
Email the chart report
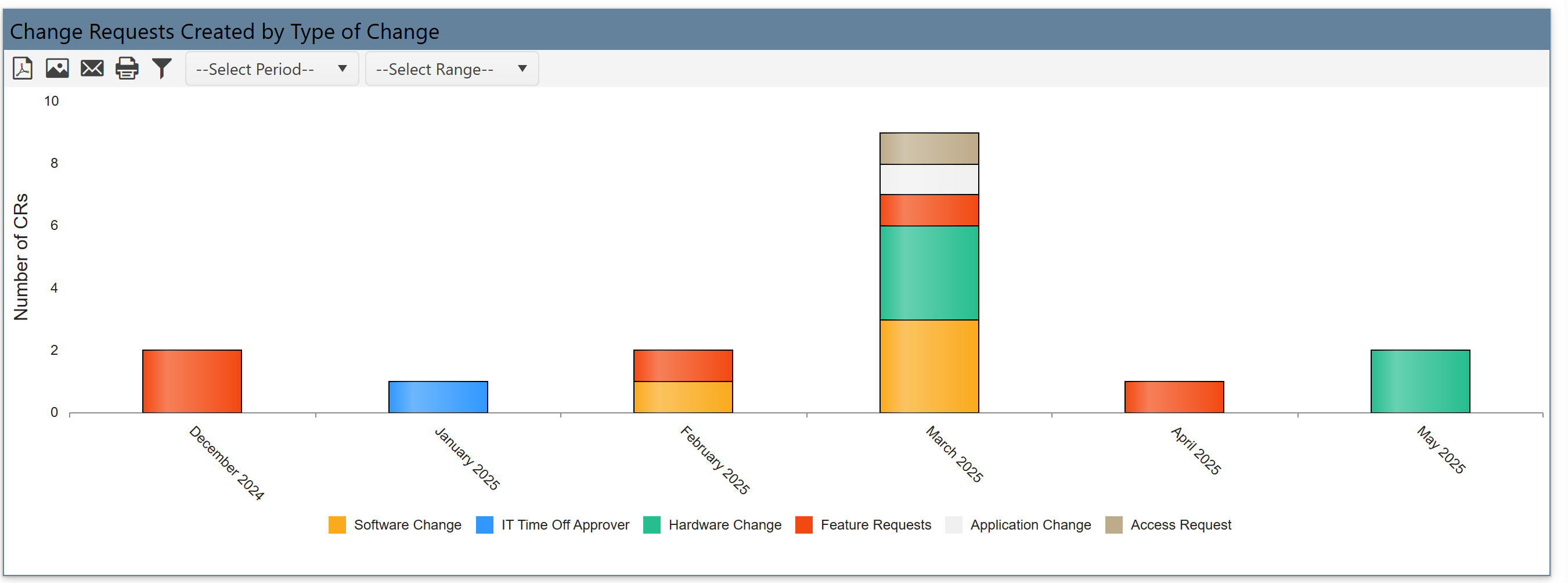(92, 68)
